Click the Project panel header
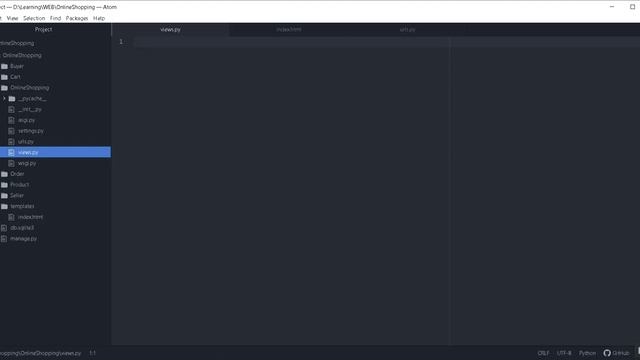The width and height of the screenshot is (640, 360). click(43, 29)
